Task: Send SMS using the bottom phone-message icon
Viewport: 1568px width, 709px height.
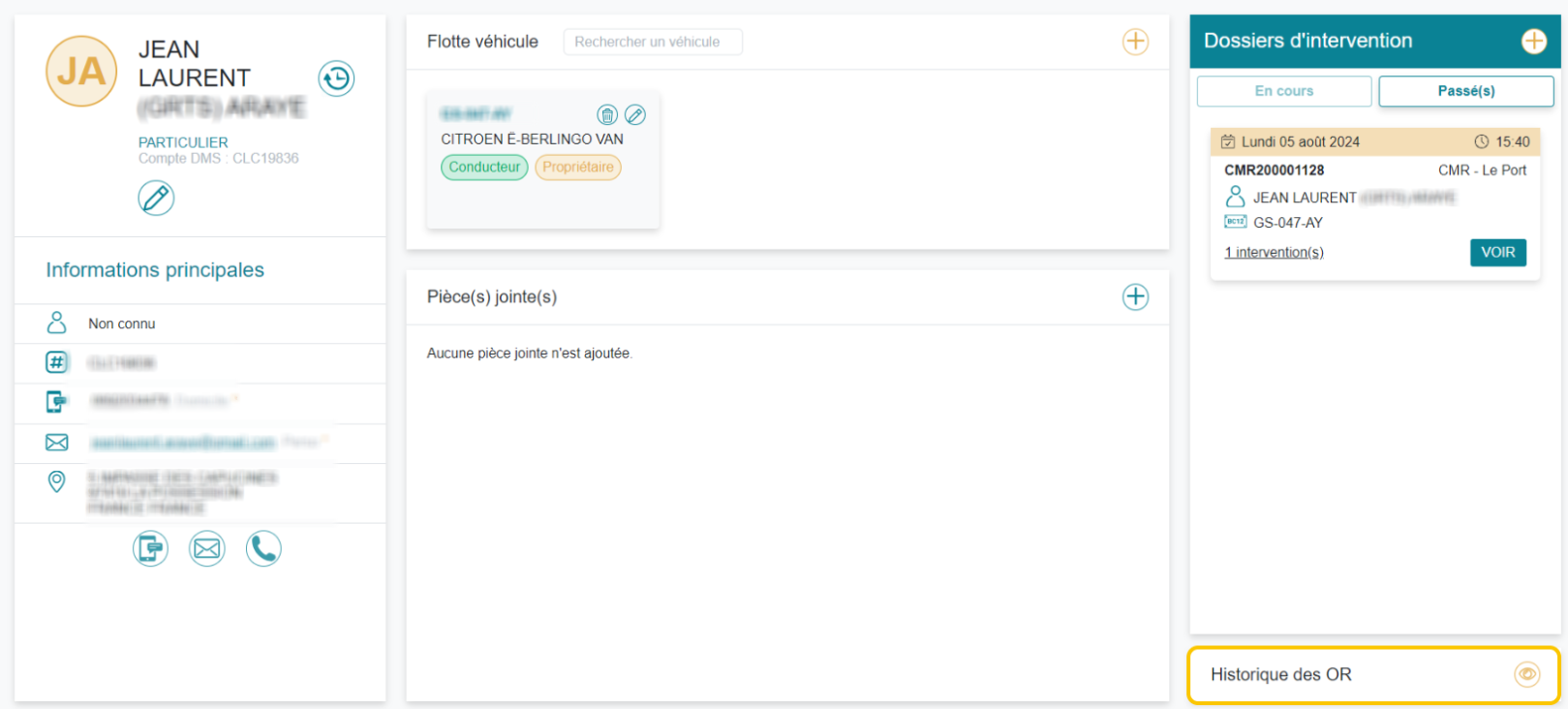Action: tap(150, 549)
